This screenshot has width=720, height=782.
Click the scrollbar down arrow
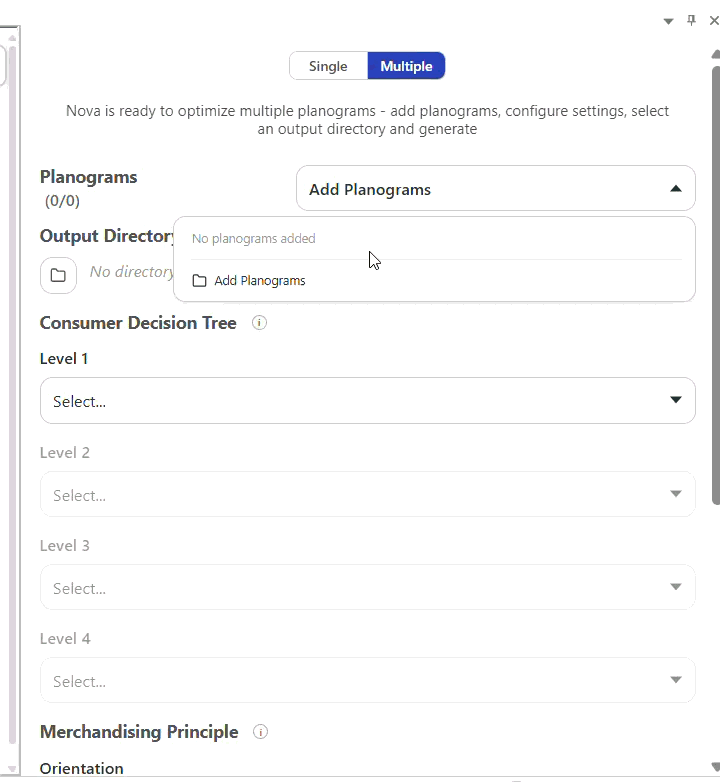[x=714, y=767]
